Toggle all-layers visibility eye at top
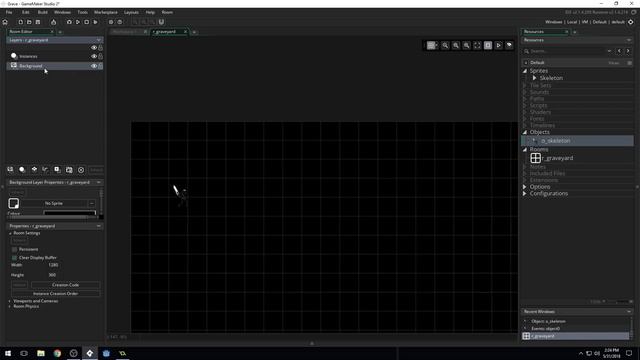The width and height of the screenshot is (640, 360). [94, 48]
